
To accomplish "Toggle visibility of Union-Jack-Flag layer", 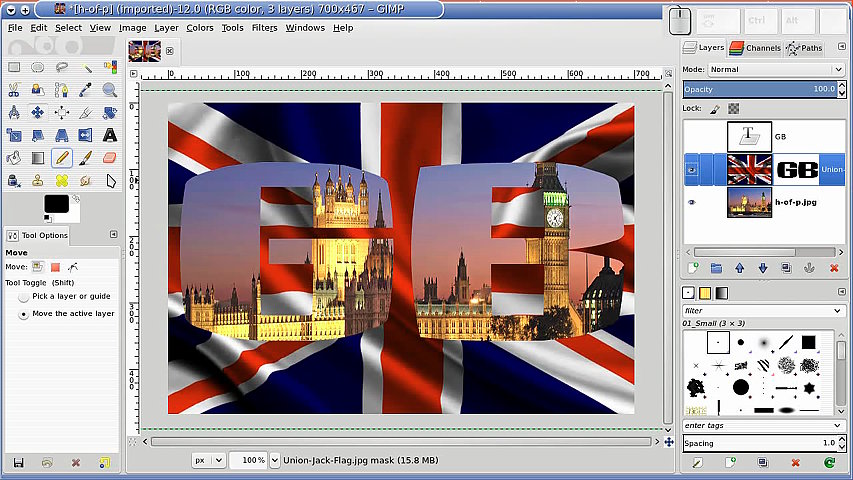I will 691,170.
